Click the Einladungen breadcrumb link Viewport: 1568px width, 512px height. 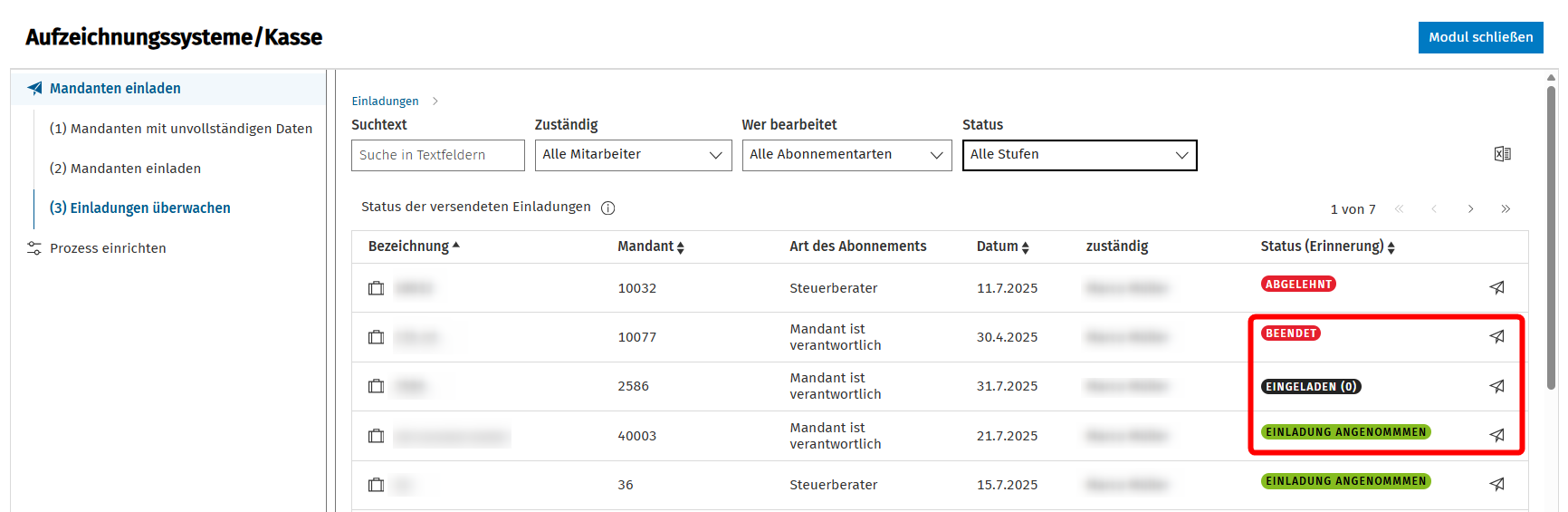[x=385, y=101]
